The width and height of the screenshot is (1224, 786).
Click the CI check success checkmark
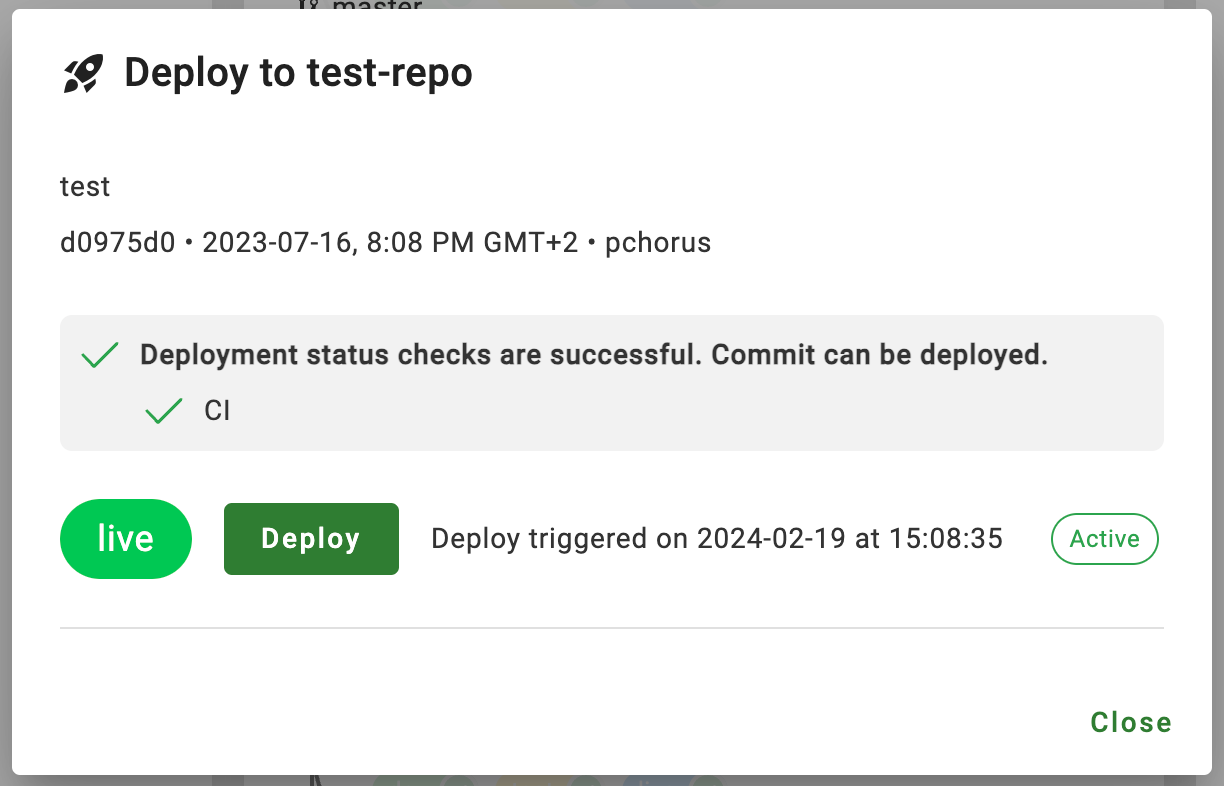[x=163, y=411]
